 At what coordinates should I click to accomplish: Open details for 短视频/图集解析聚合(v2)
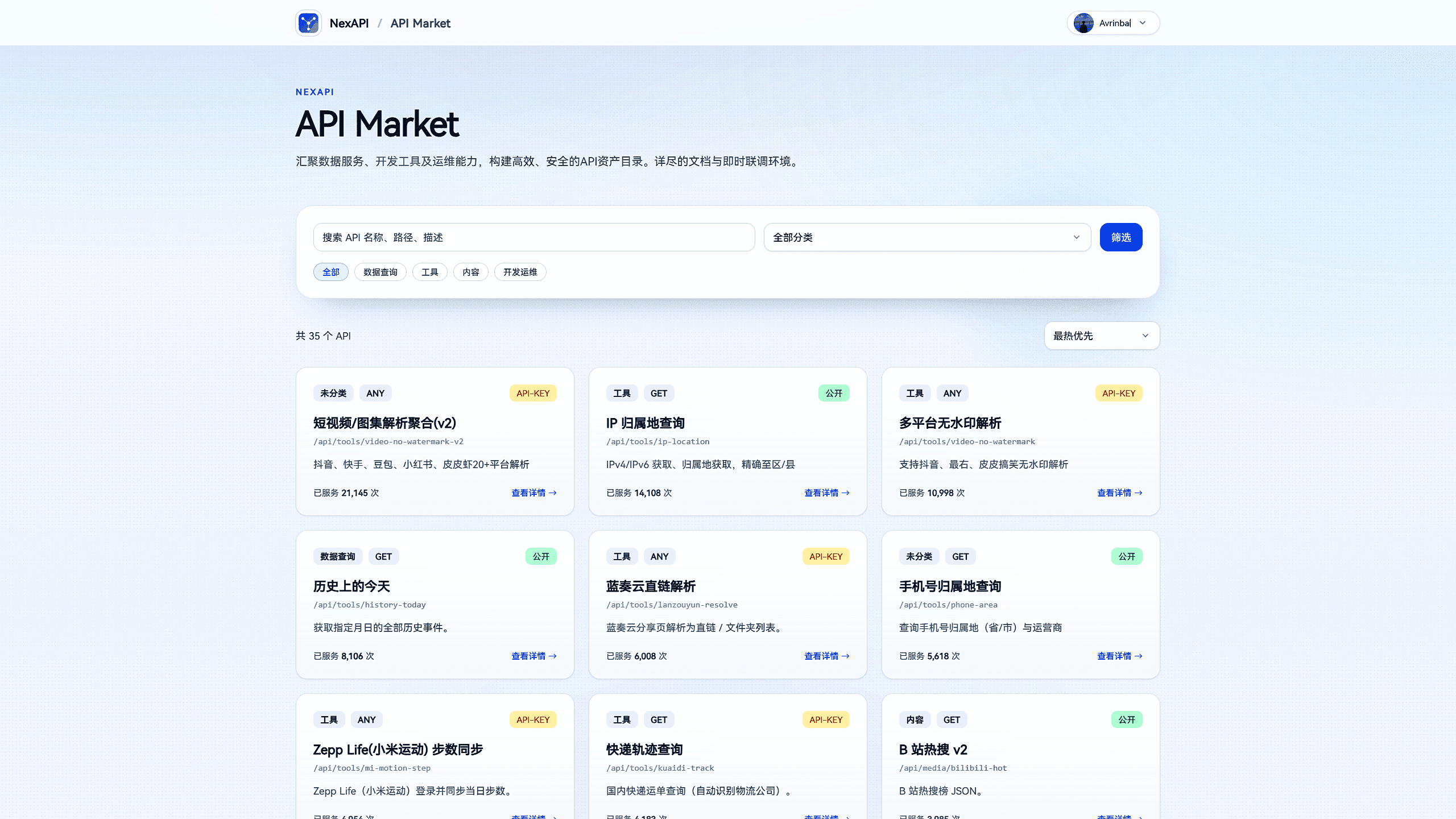(x=533, y=493)
